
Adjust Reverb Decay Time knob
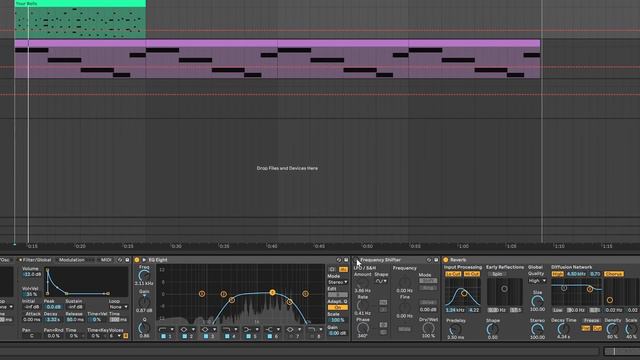(563, 329)
